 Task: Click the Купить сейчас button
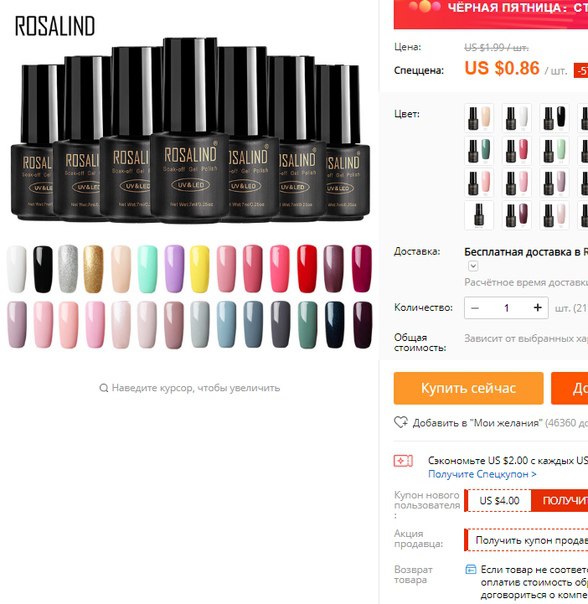point(469,388)
